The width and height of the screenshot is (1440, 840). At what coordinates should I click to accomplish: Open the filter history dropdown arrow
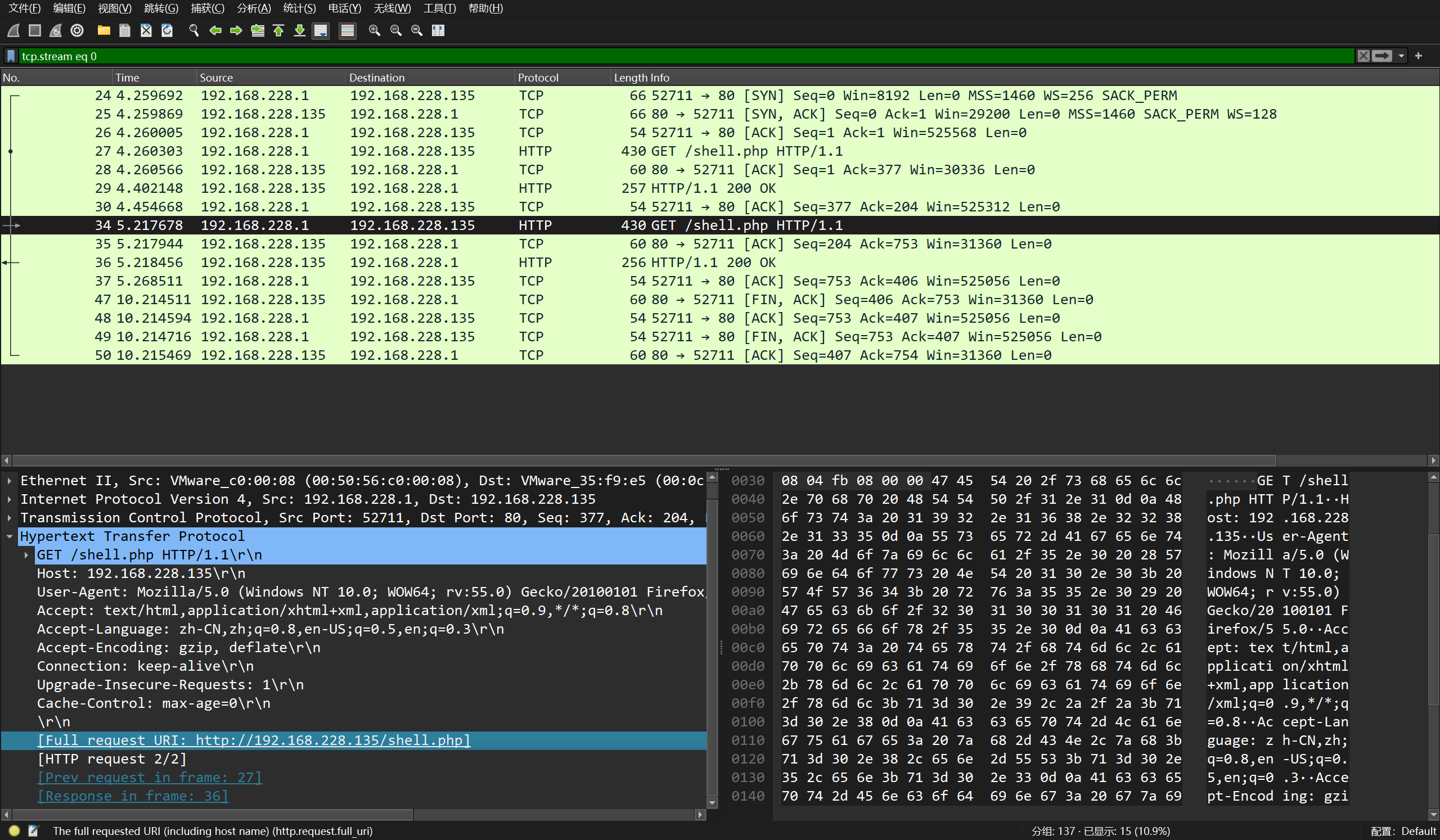[x=1401, y=56]
